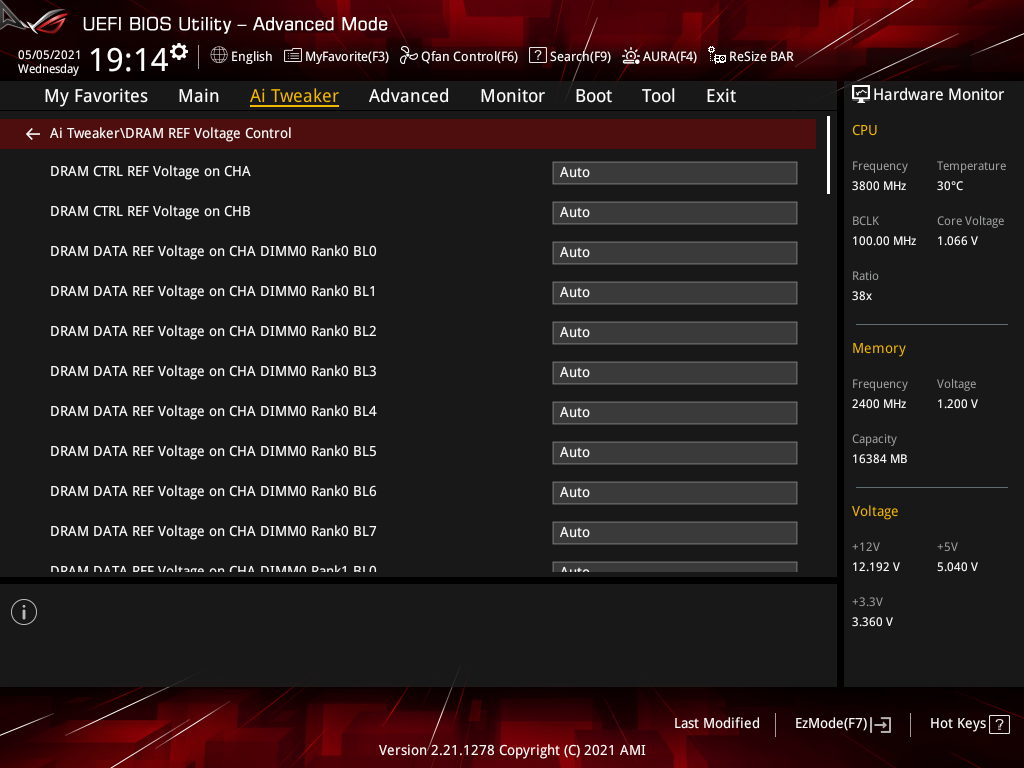Image resolution: width=1024 pixels, height=768 pixels.
Task: Open the Exit tab
Action: tap(721, 96)
